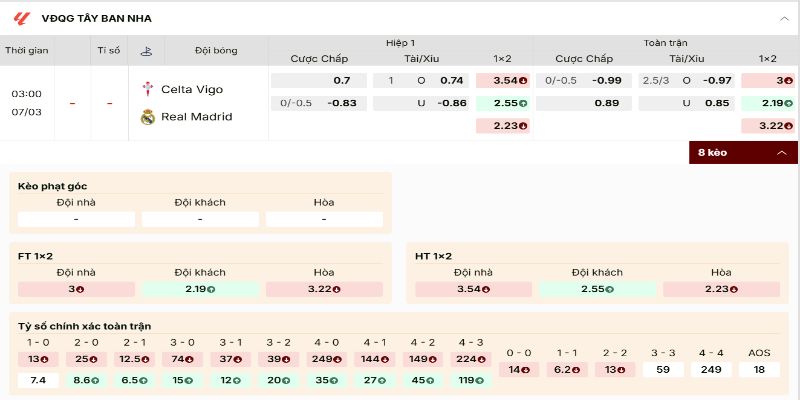Open the Real Madrid team name
This screenshot has width=800, height=400.
click(196, 117)
